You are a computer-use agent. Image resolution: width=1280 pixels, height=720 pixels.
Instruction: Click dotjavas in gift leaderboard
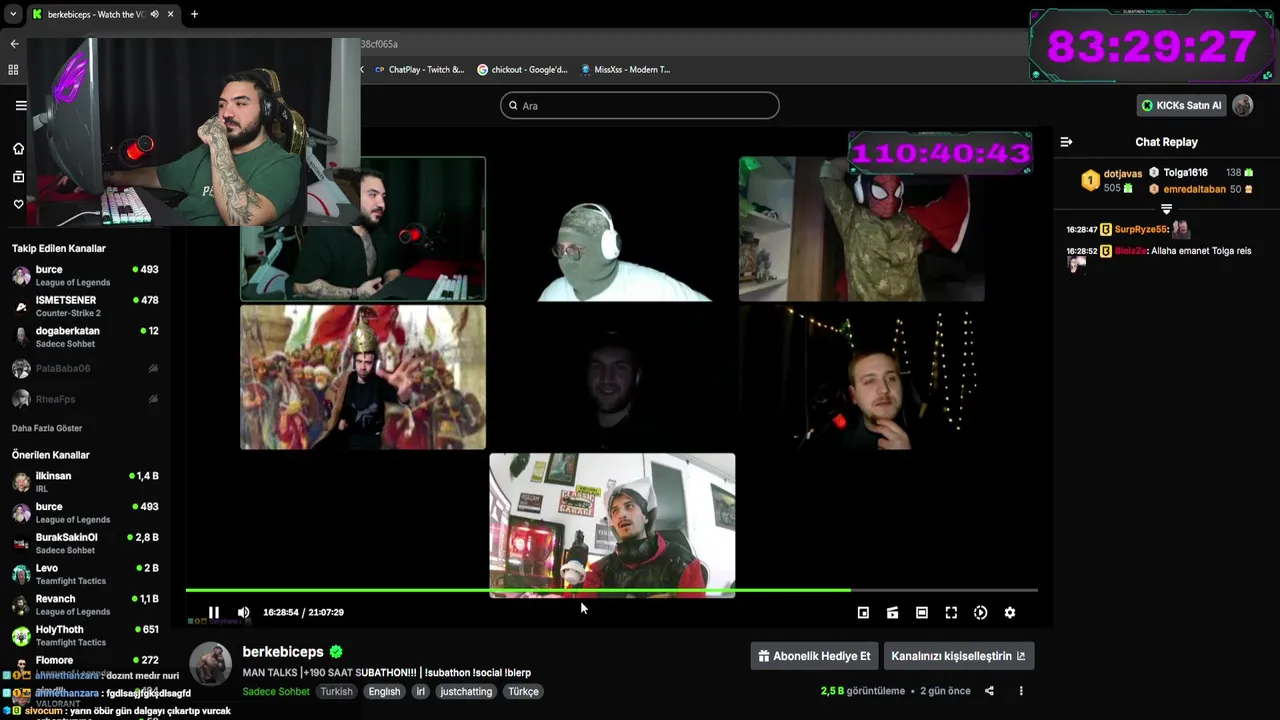[x=1122, y=174]
